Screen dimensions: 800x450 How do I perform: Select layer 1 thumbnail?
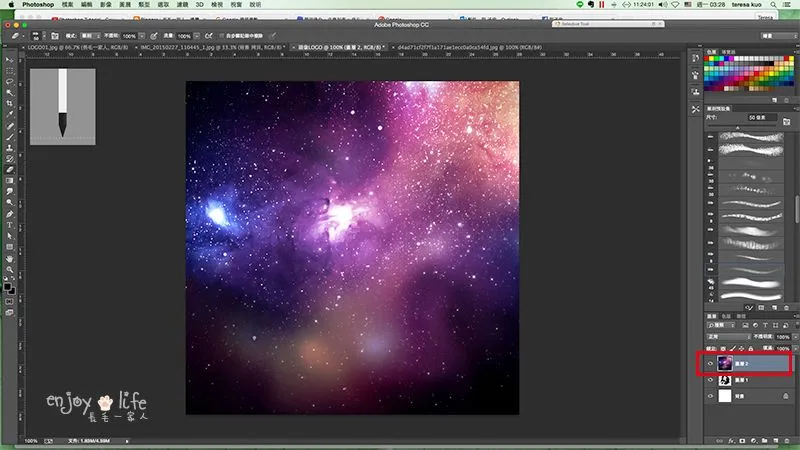[724, 380]
